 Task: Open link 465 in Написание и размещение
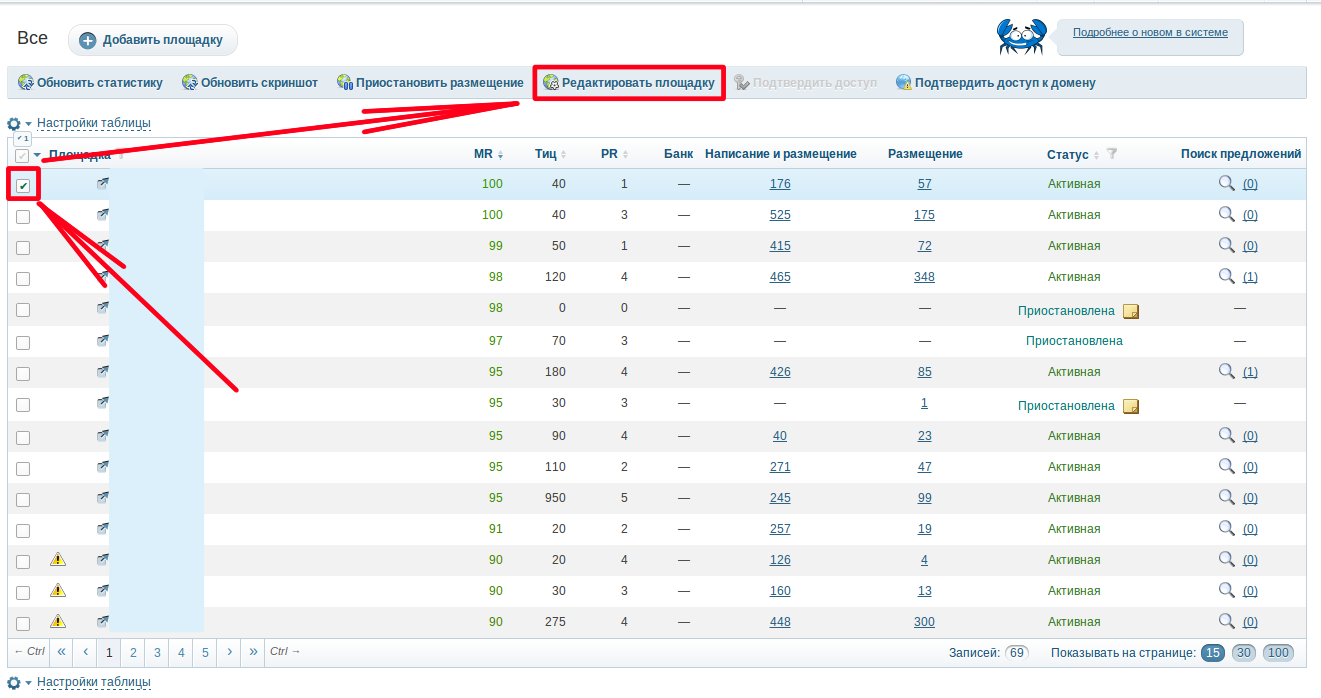click(x=780, y=277)
